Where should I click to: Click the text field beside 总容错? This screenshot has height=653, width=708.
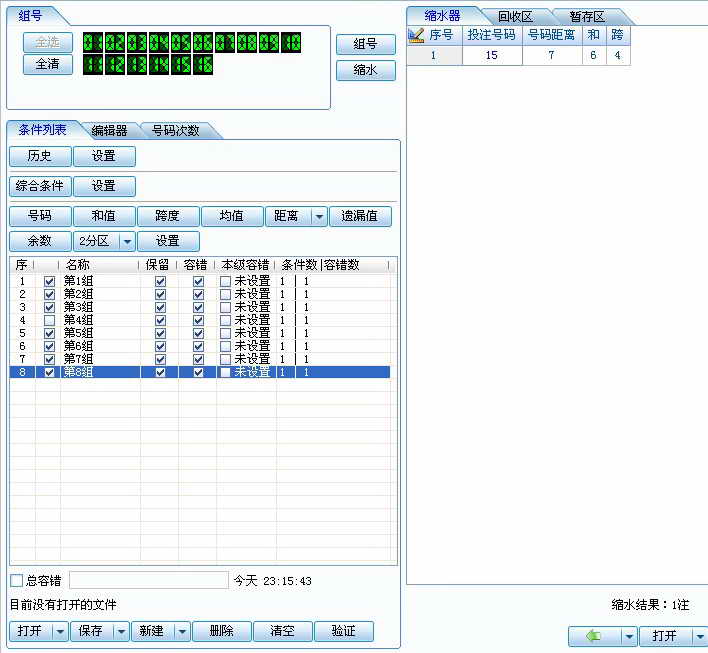coord(148,581)
